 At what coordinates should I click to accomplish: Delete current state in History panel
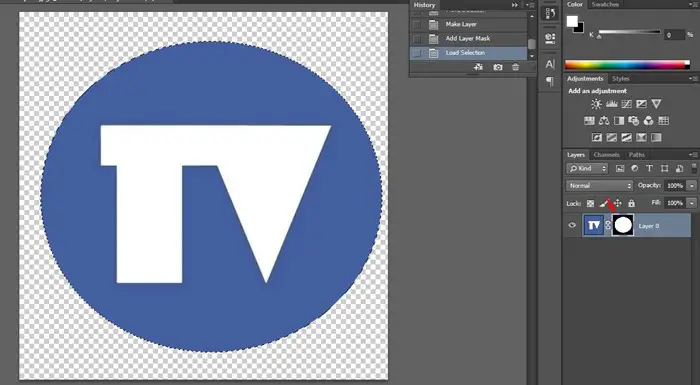pyautogui.click(x=516, y=67)
